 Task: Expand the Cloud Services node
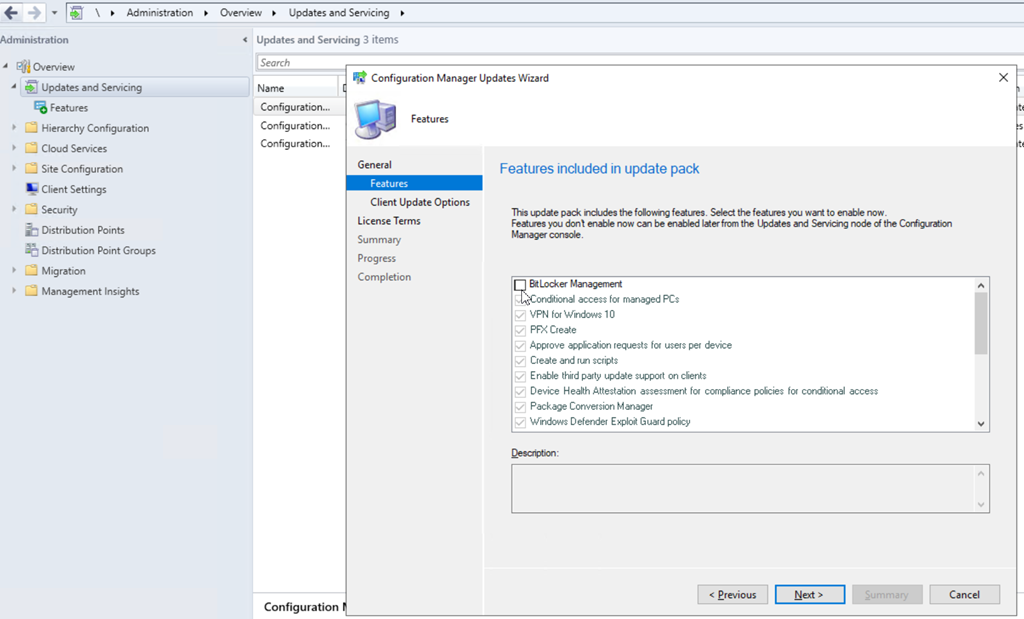point(14,148)
